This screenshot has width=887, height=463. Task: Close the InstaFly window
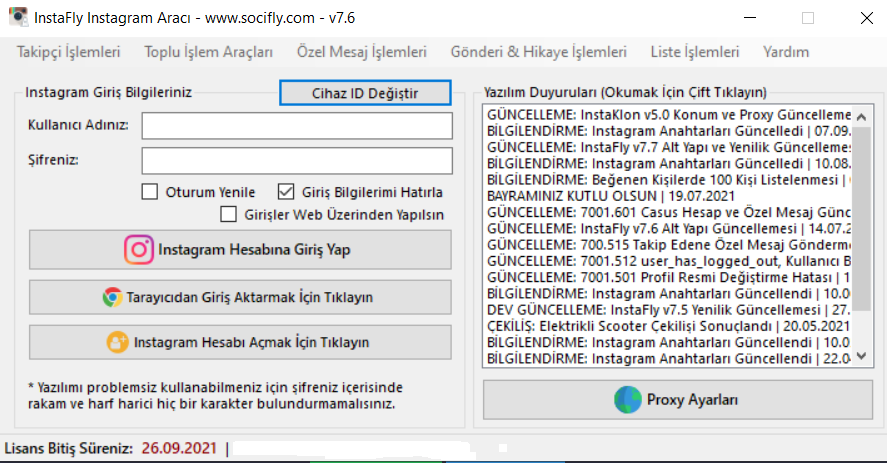click(867, 18)
